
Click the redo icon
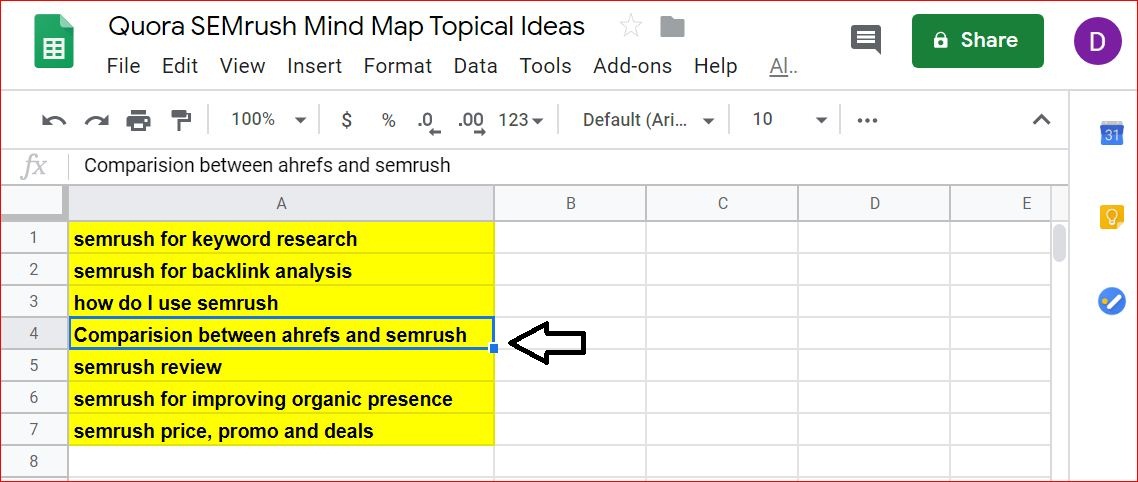(x=97, y=120)
